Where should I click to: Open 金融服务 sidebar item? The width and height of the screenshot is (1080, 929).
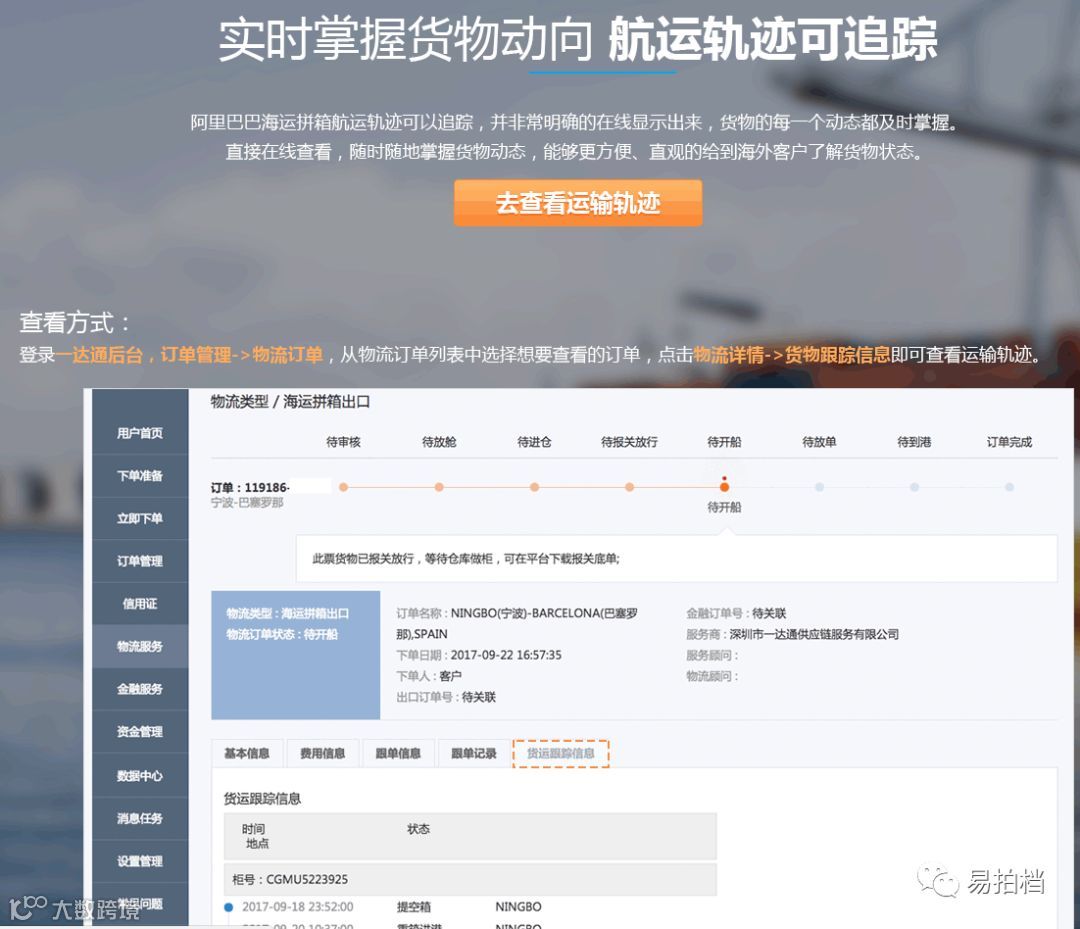pos(140,689)
